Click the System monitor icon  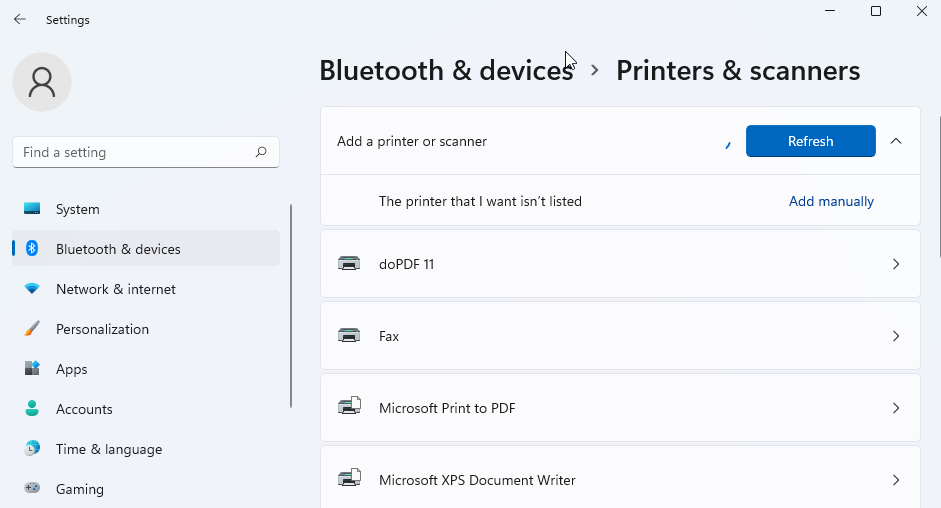[x=32, y=208]
